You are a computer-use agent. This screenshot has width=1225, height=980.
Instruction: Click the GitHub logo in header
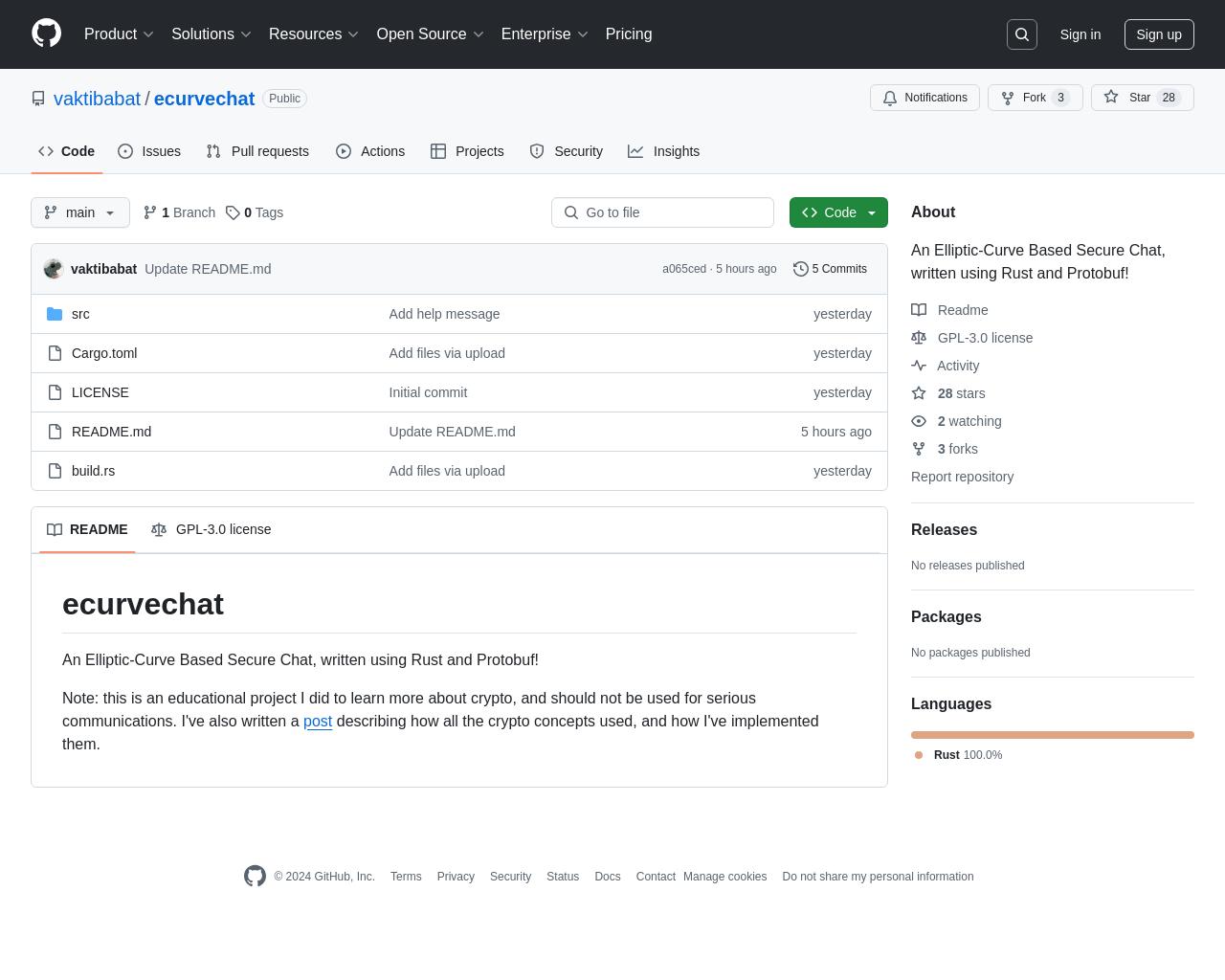point(46,33)
